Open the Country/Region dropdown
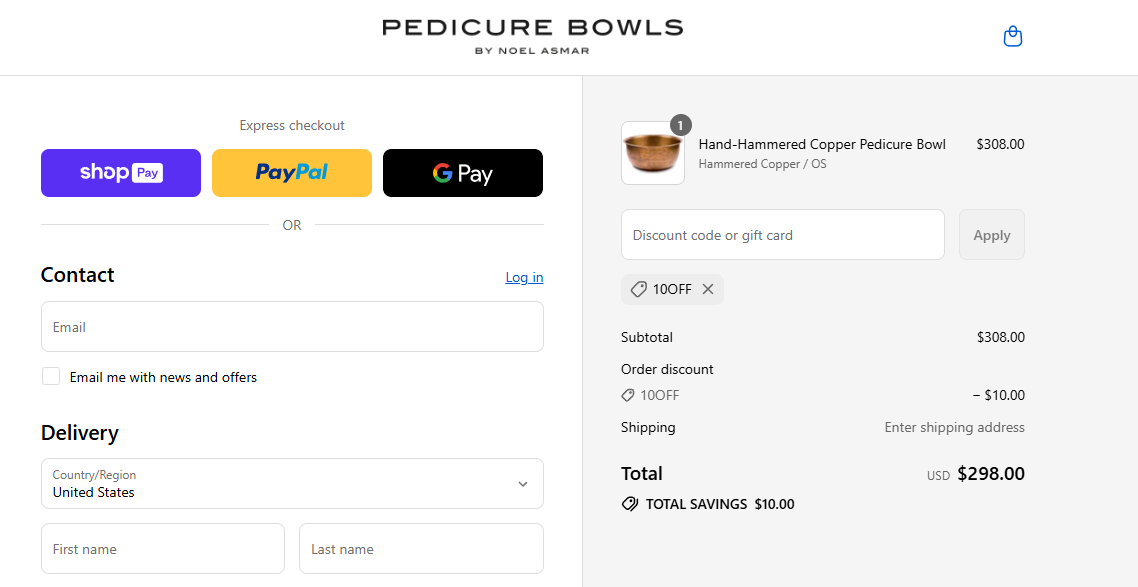 (292, 483)
